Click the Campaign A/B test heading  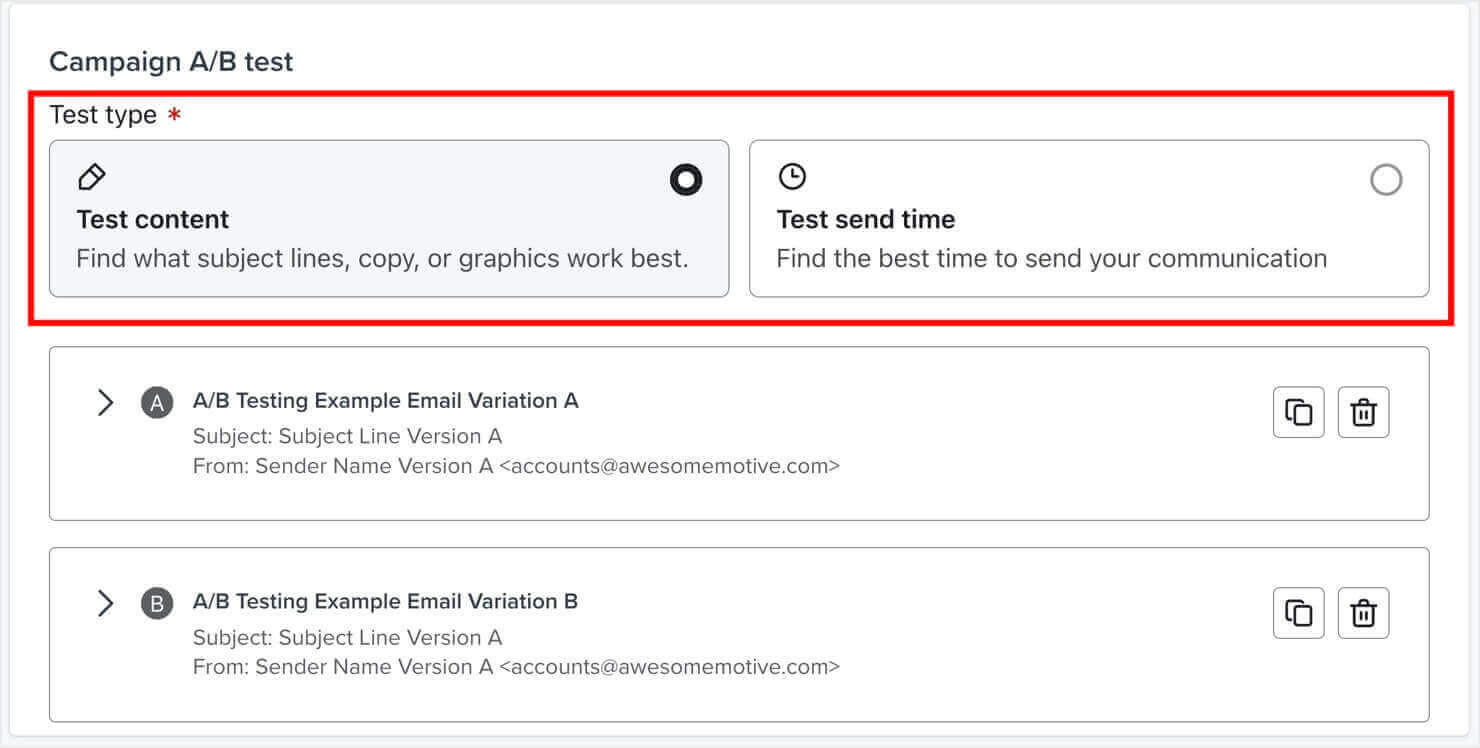tap(171, 61)
